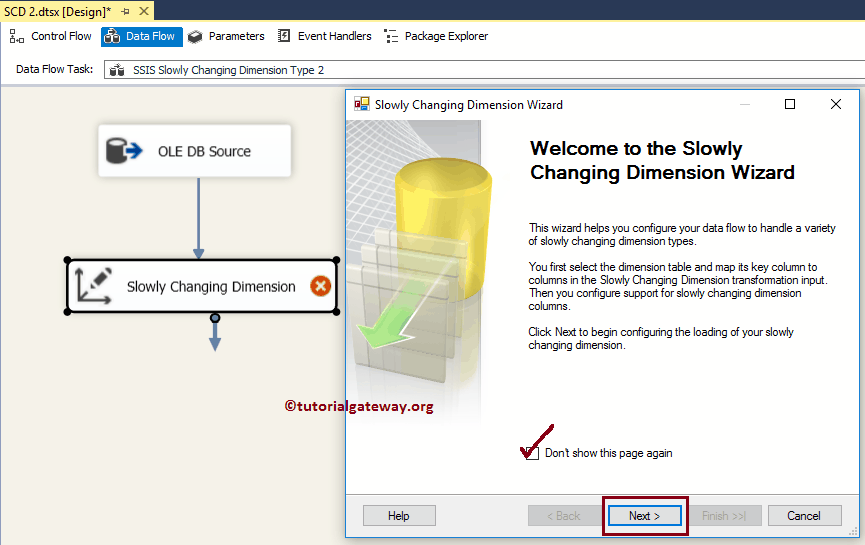This screenshot has width=865, height=545.
Task: Click the Parameters tab icon
Action: 195,37
